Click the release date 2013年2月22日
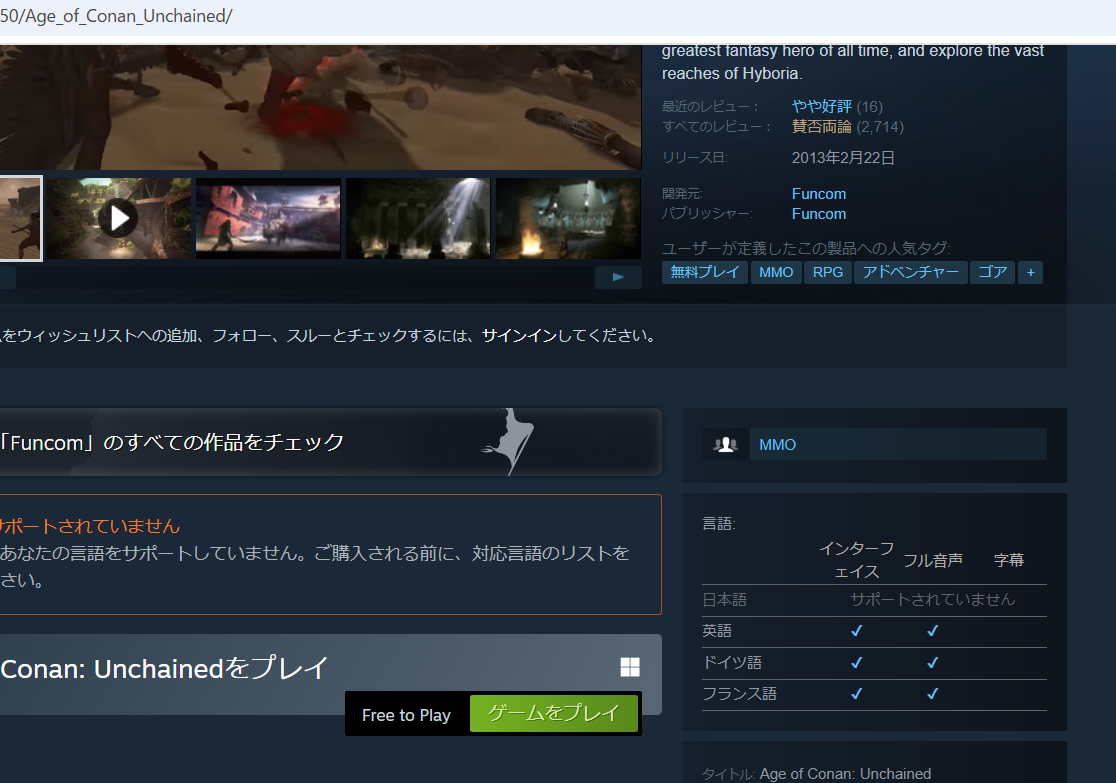 (843, 157)
